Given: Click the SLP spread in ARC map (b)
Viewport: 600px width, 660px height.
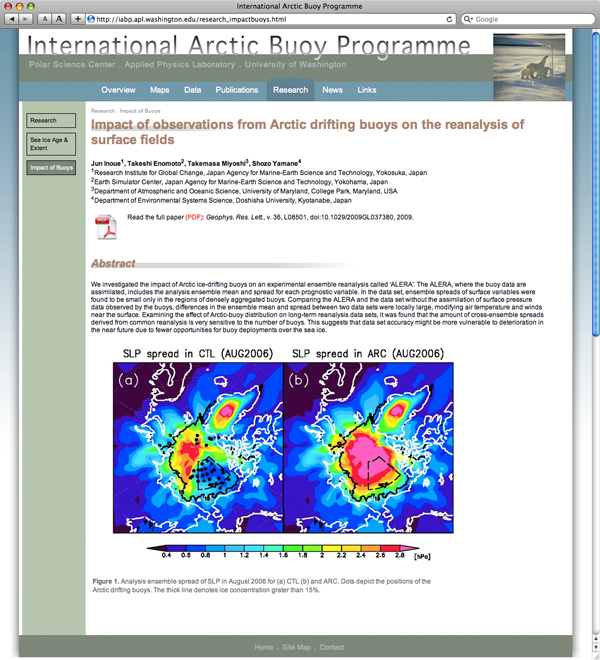Looking at the screenshot, I should [x=369, y=448].
